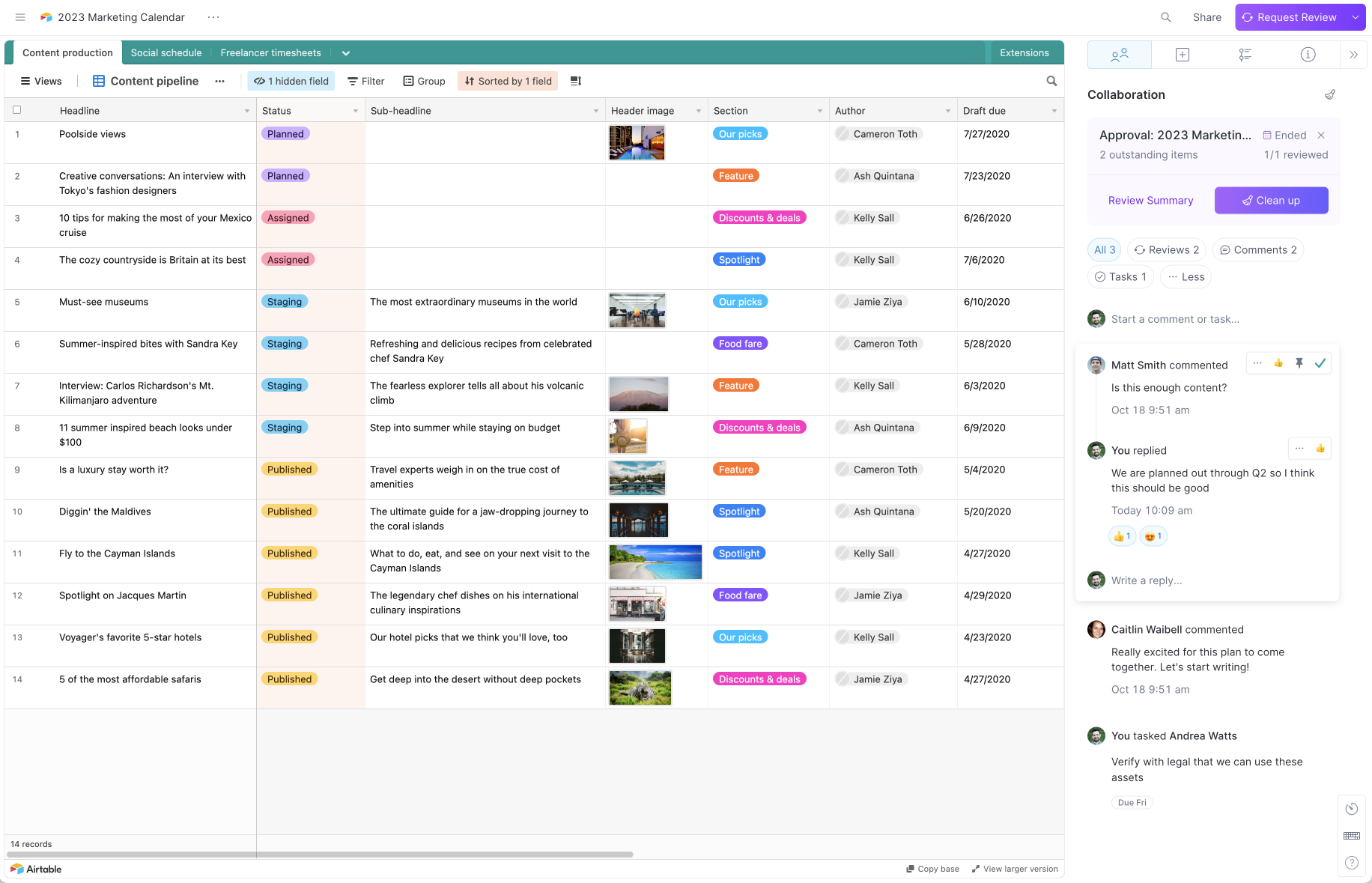Open the info icon tab in the side panel
The width and height of the screenshot is (1372, 883).
1308,55
